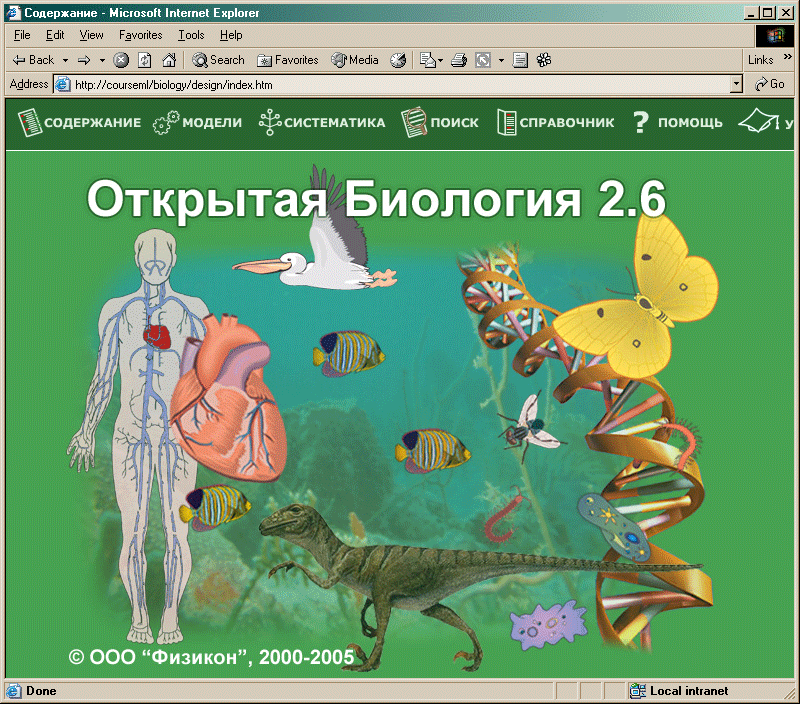The width and height of the screenshot is (800, 704).
Task: Open Справочник (reference) section
Action: pos(556,122)
